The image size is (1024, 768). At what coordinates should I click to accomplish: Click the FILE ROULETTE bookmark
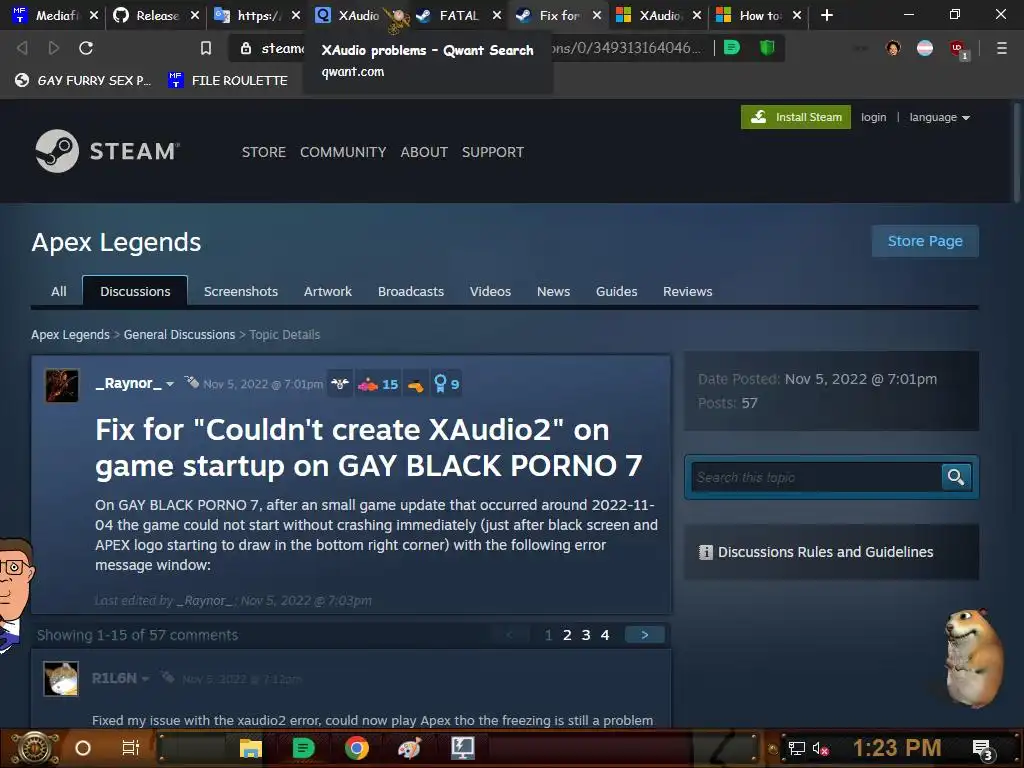coord(228,80)
